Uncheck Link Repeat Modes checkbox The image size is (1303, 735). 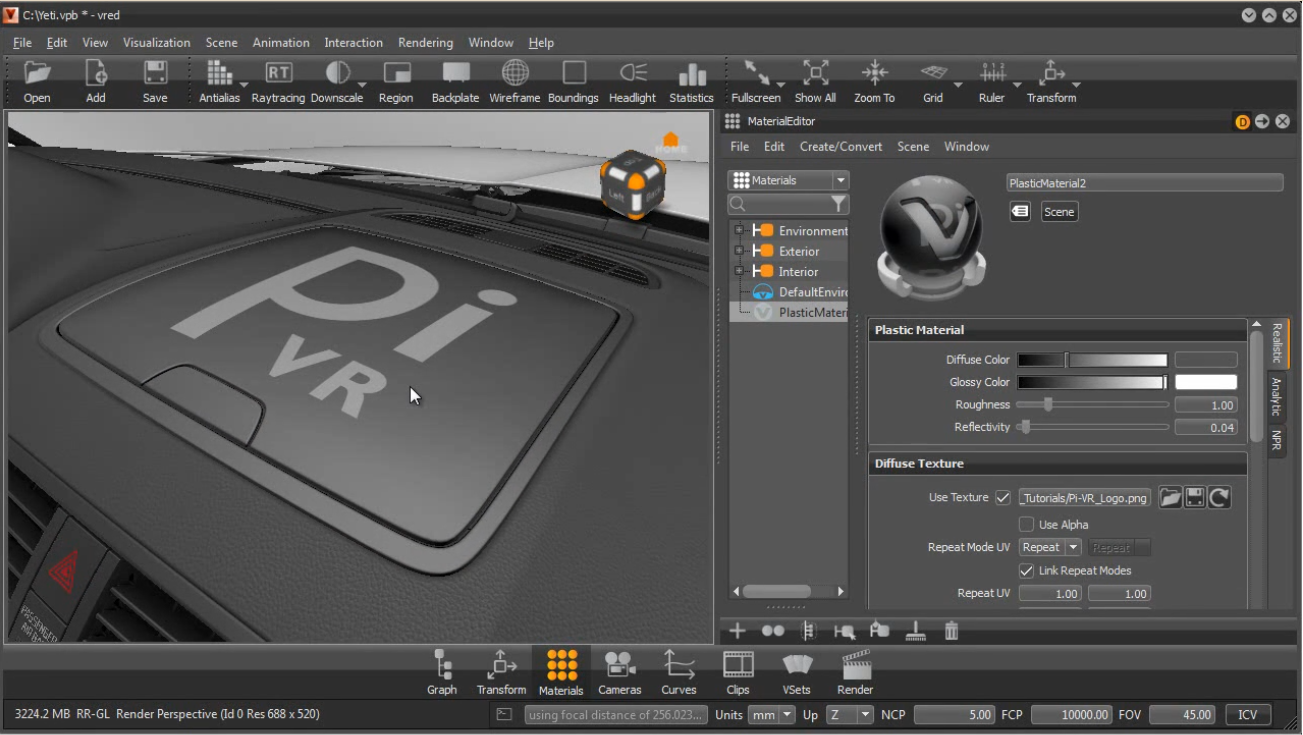point(1026,570)
